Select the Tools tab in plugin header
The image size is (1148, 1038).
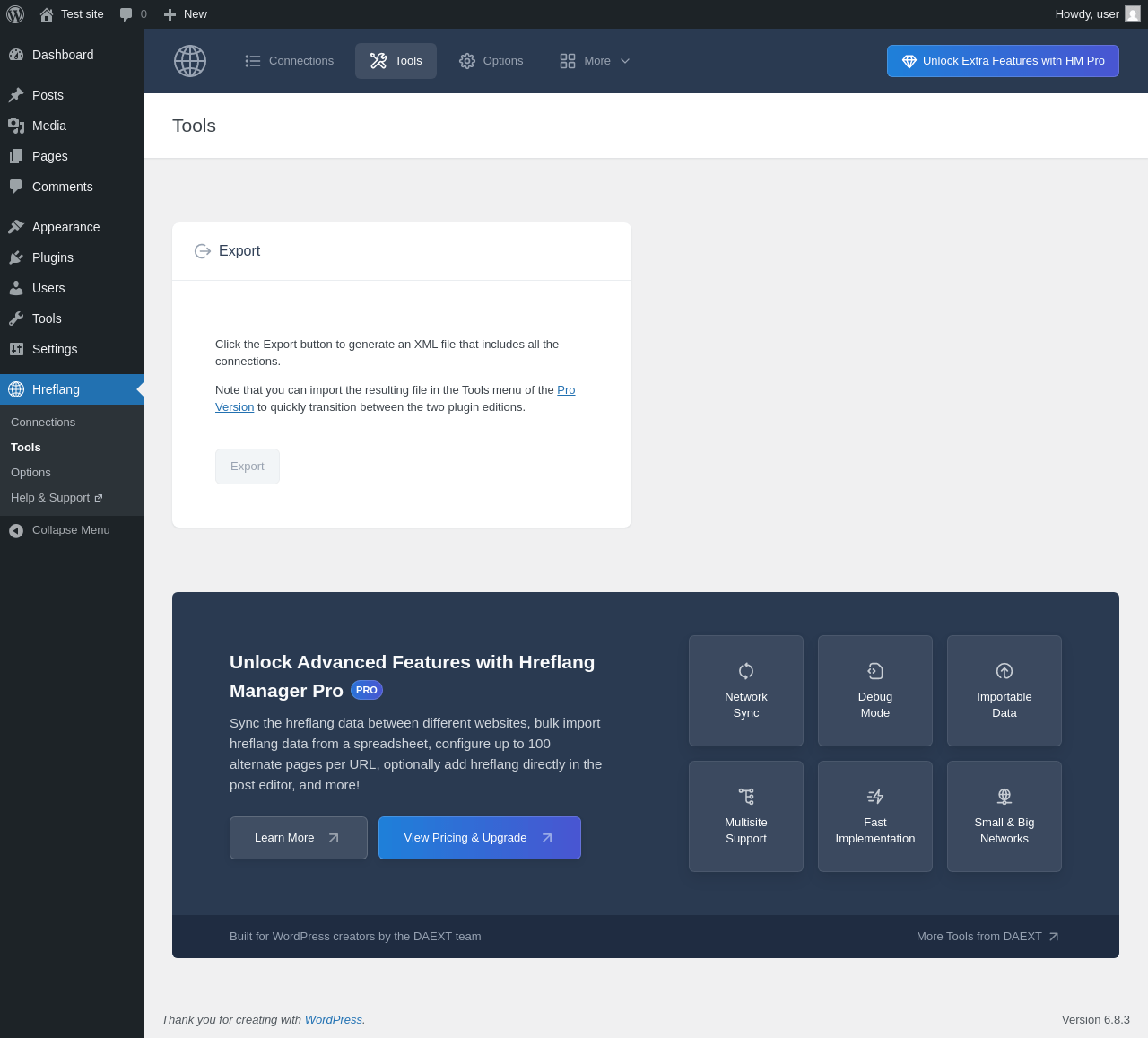click(x=396, y=61)
